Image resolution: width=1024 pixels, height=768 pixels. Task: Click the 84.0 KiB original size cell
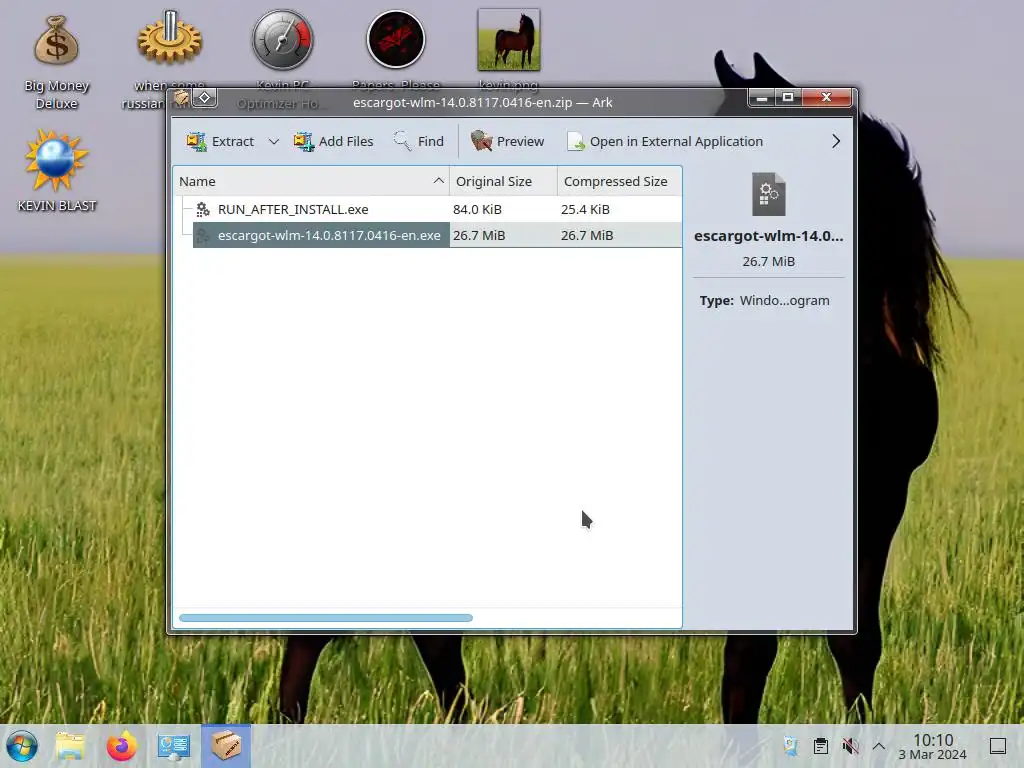(477, 209)
